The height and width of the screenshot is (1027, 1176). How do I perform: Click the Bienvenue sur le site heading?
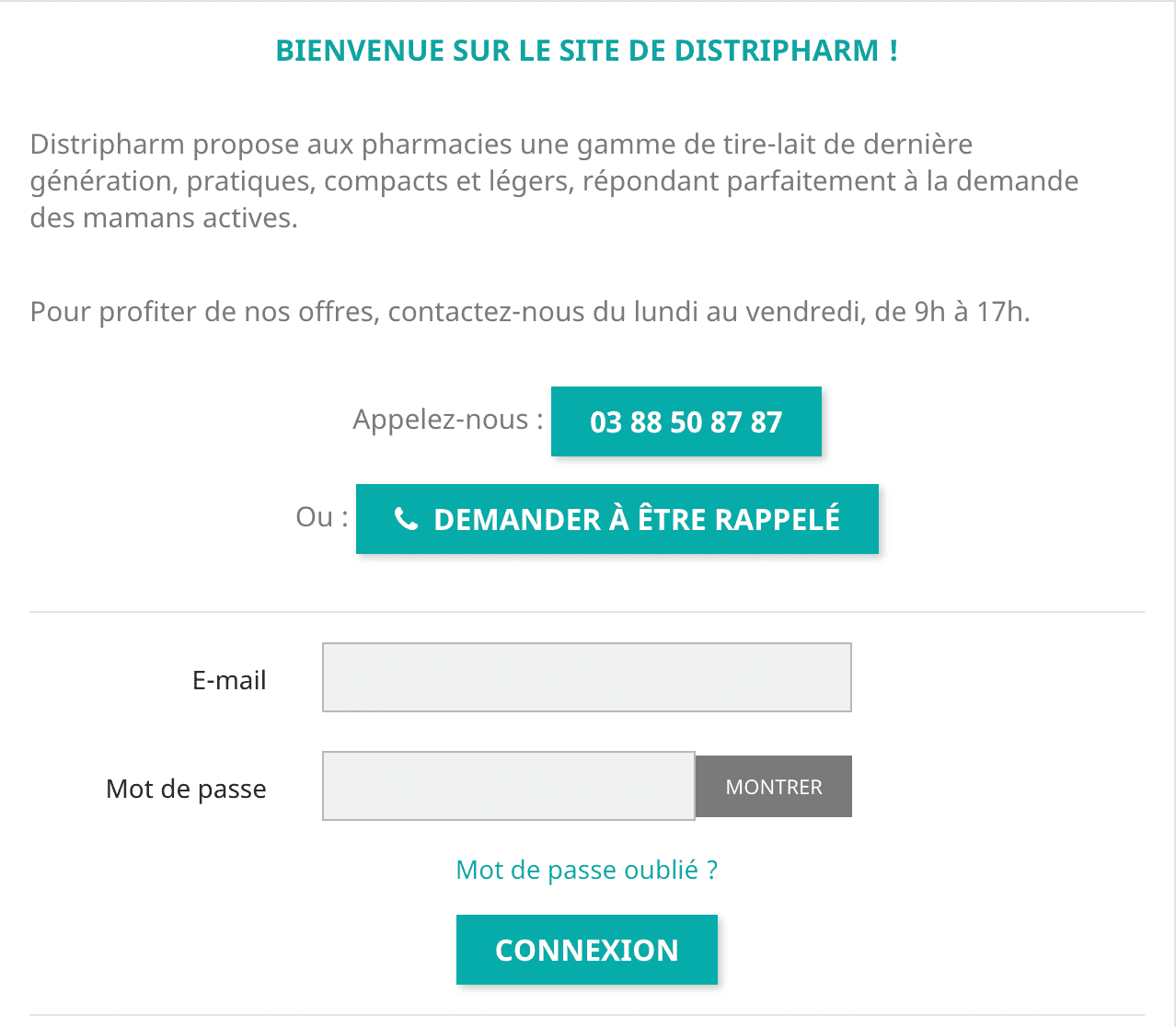[587, 51]
